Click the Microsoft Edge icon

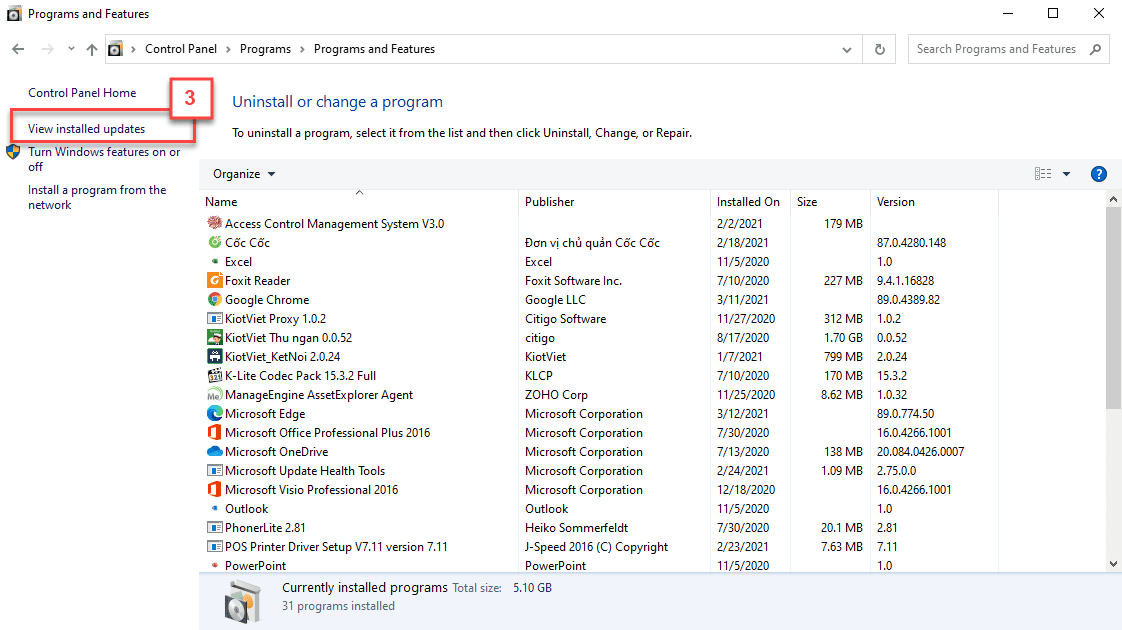(x=214, y=414)
